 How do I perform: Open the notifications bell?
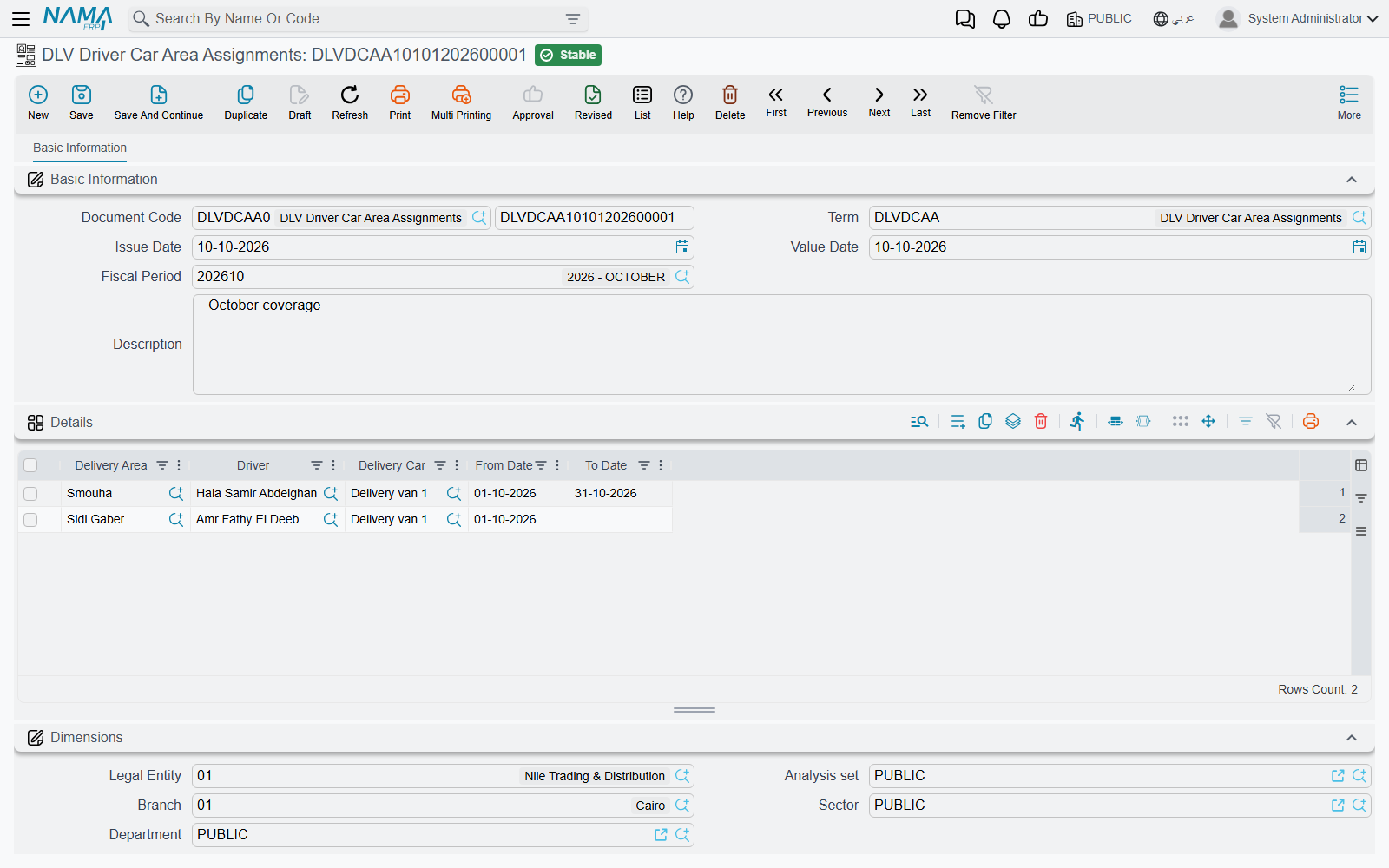1002,19
